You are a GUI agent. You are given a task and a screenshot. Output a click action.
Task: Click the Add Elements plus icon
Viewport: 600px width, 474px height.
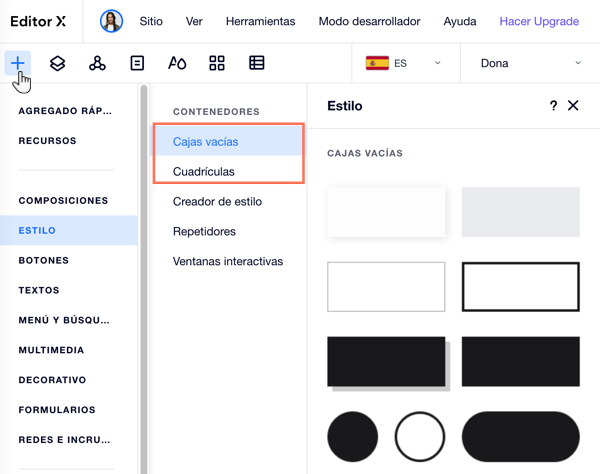(x=17, y=63)
